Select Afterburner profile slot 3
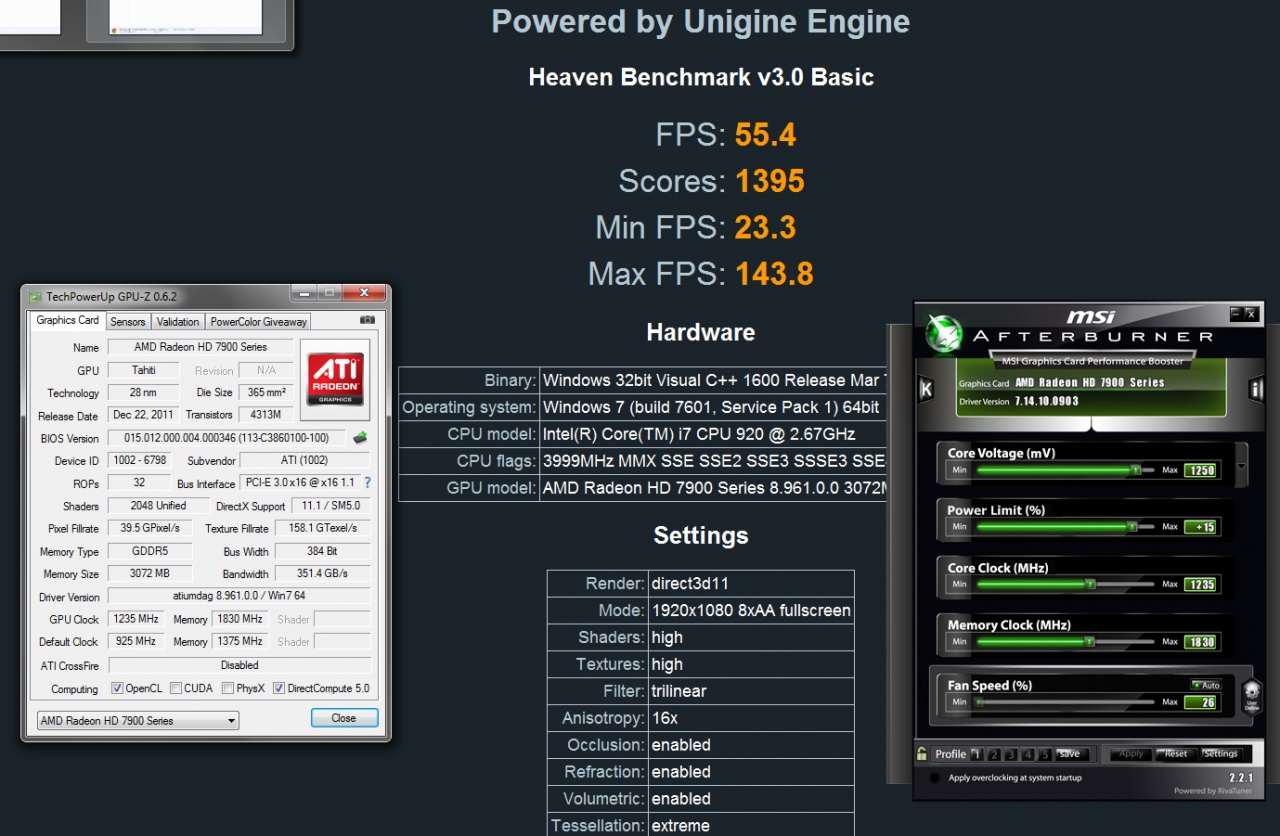The height and width of the screenshot is (836, 1280). point(1011,754)
